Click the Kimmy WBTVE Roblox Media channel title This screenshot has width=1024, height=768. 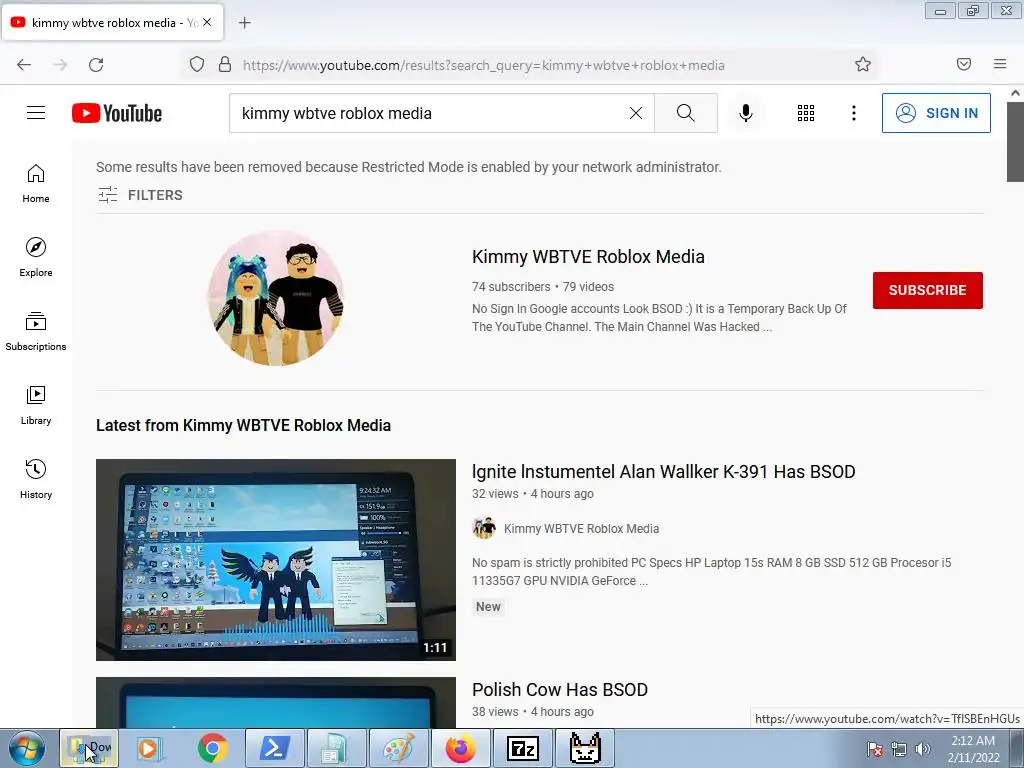pos(588,257)
